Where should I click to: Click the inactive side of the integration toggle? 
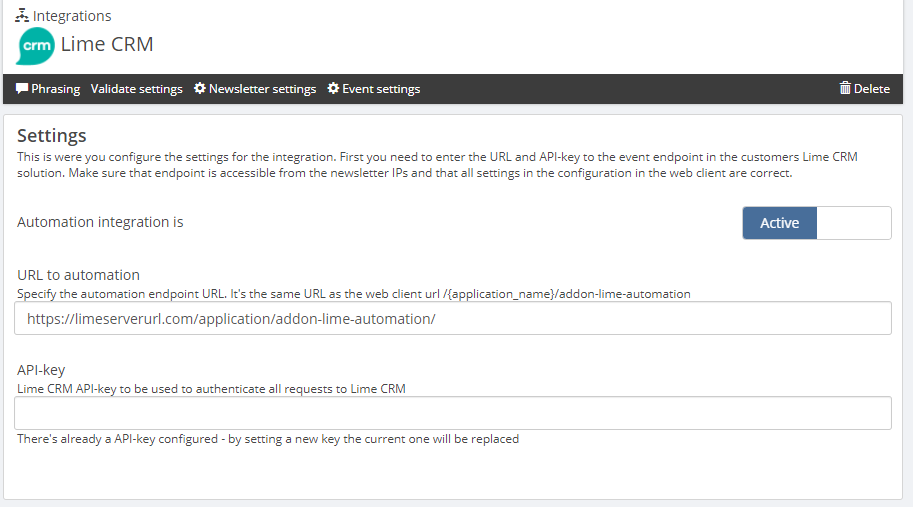(x=854, y=223)
